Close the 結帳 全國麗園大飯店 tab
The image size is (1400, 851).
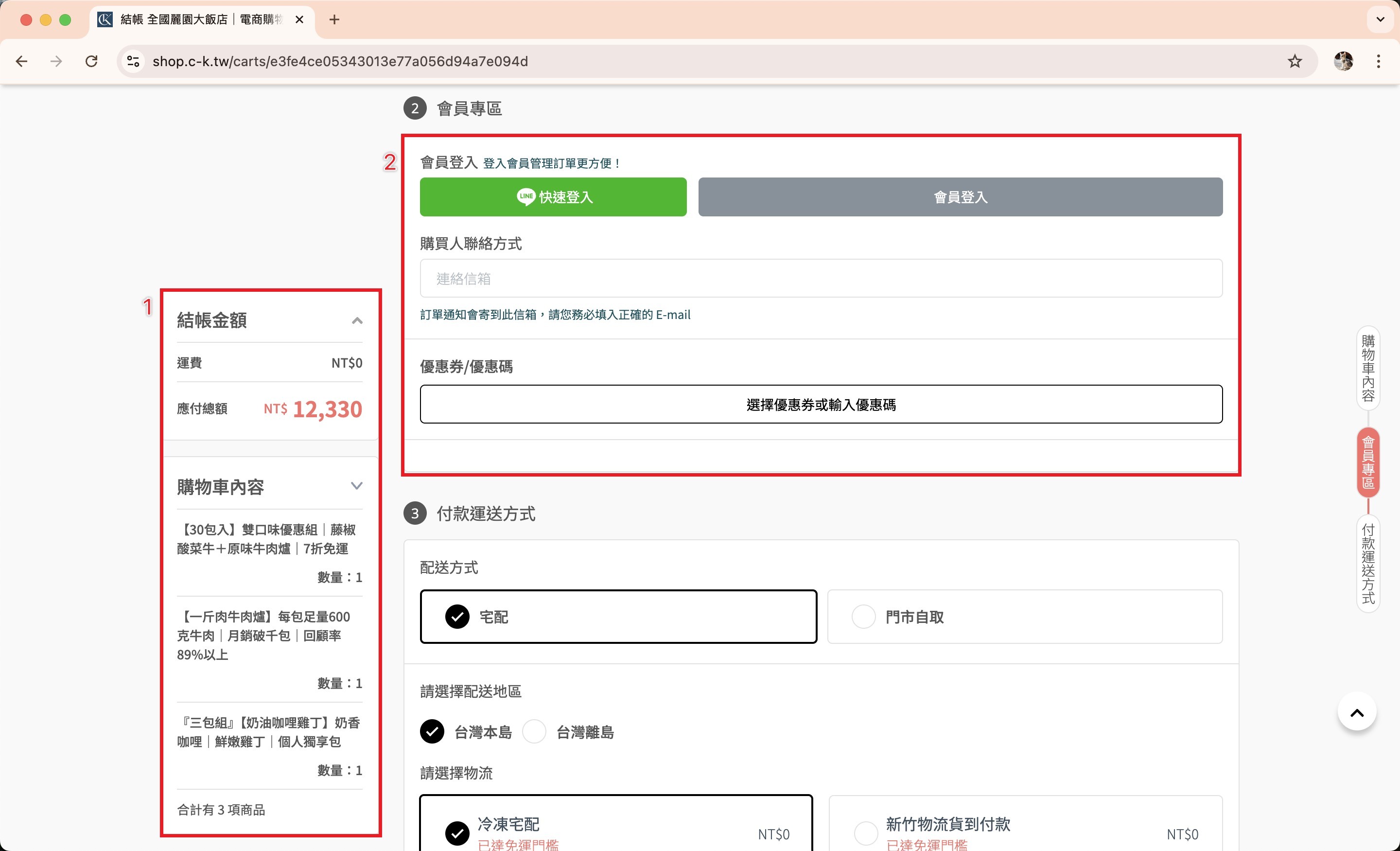[x=299, y=19]
